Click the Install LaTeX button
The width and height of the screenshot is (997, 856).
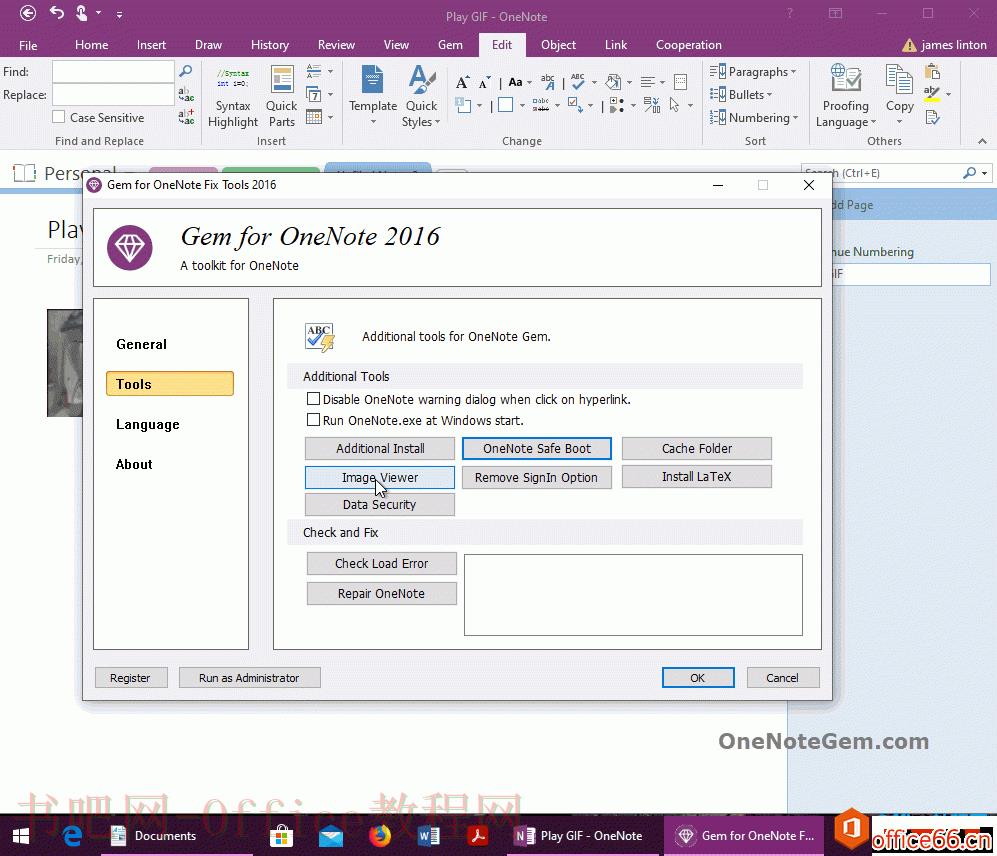697,477
